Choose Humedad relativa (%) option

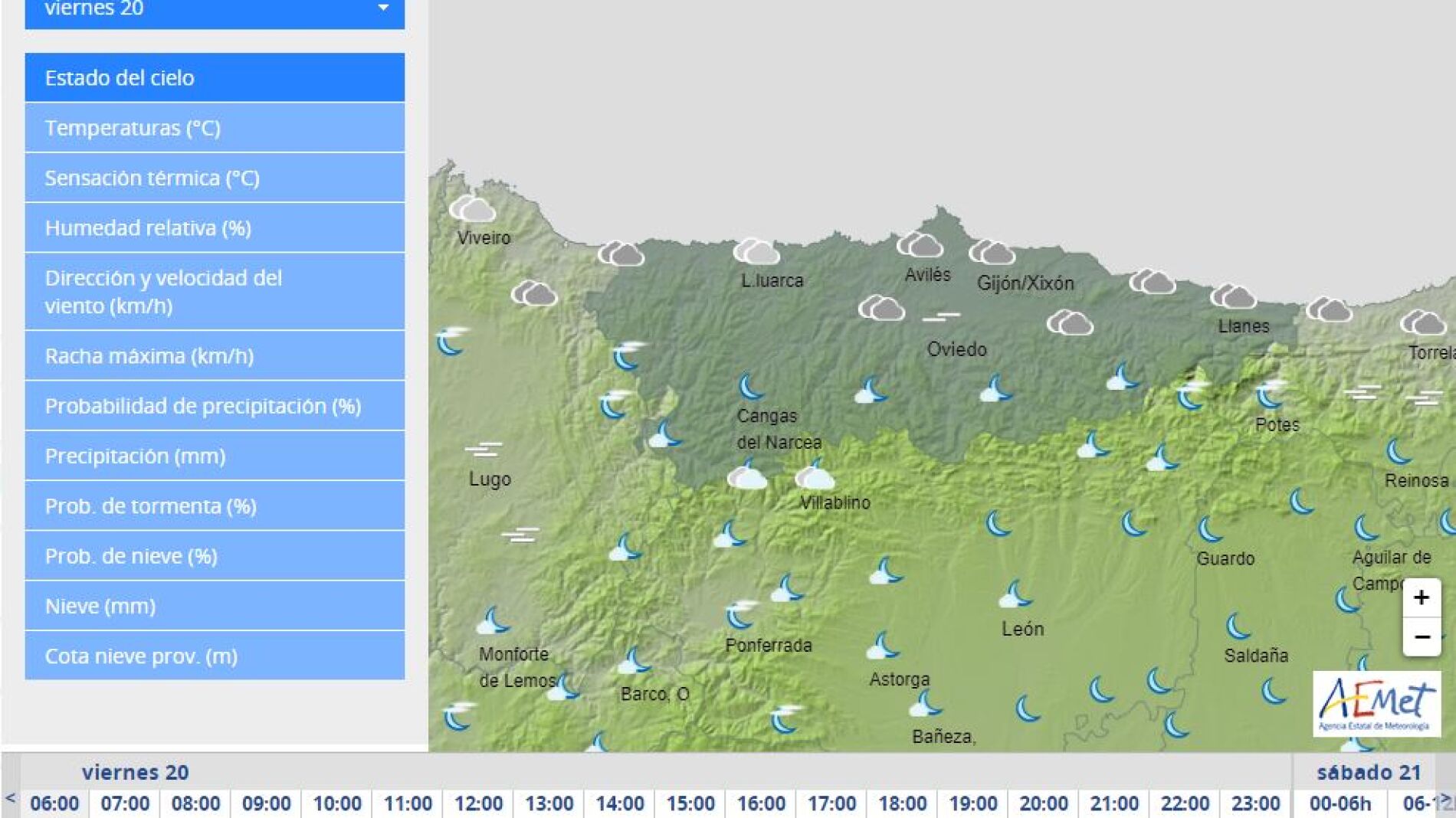(215, 227)
